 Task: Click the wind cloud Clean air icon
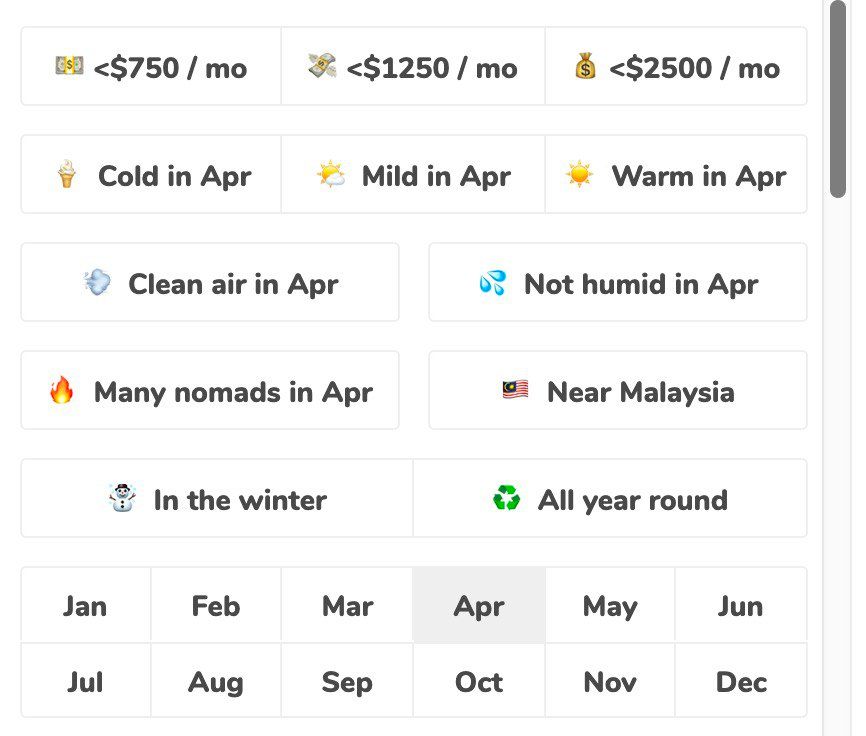[x=97, y=283]
